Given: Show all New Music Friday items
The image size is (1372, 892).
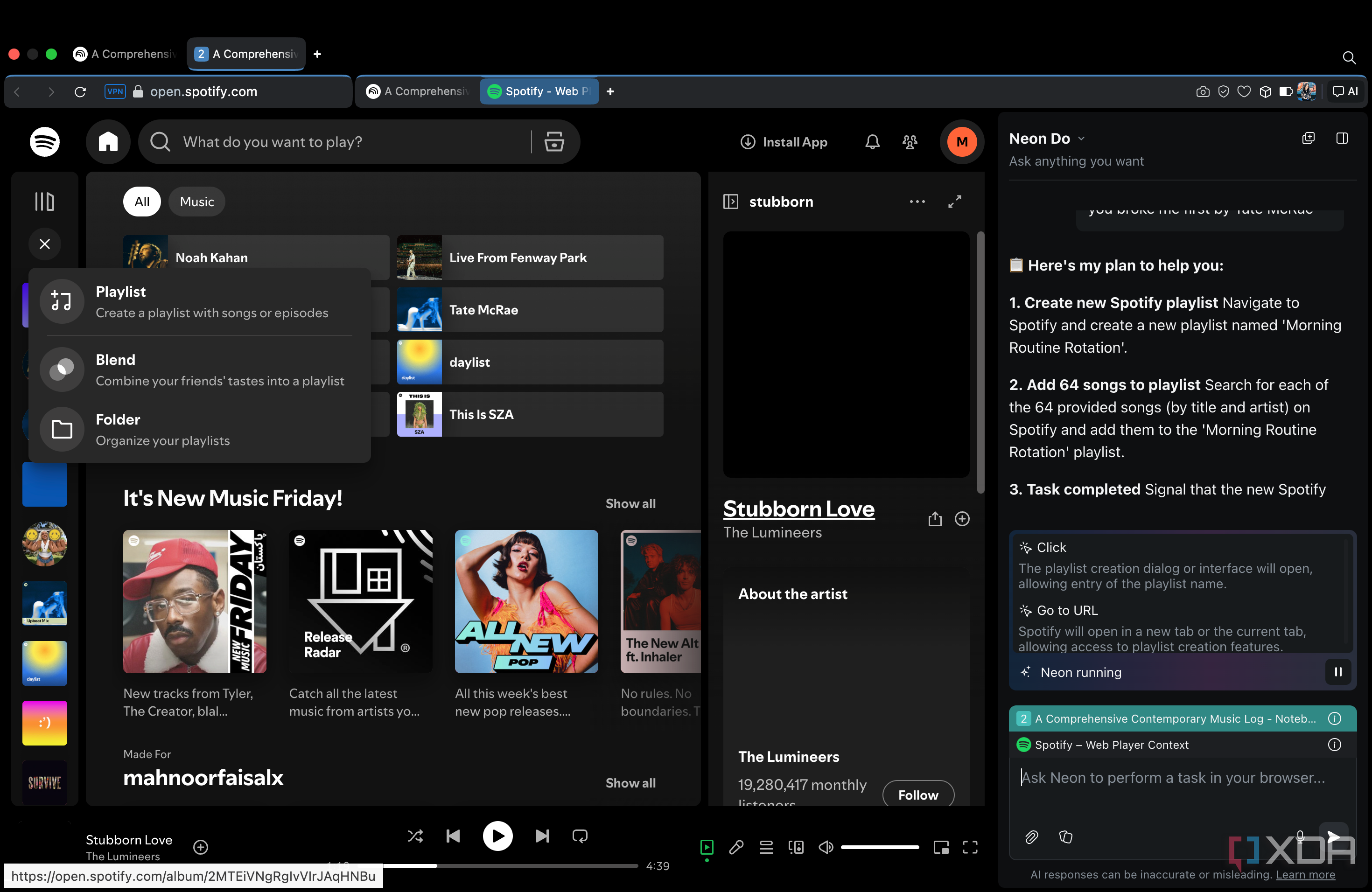Looking at the screenshot, I should point(630,503).
